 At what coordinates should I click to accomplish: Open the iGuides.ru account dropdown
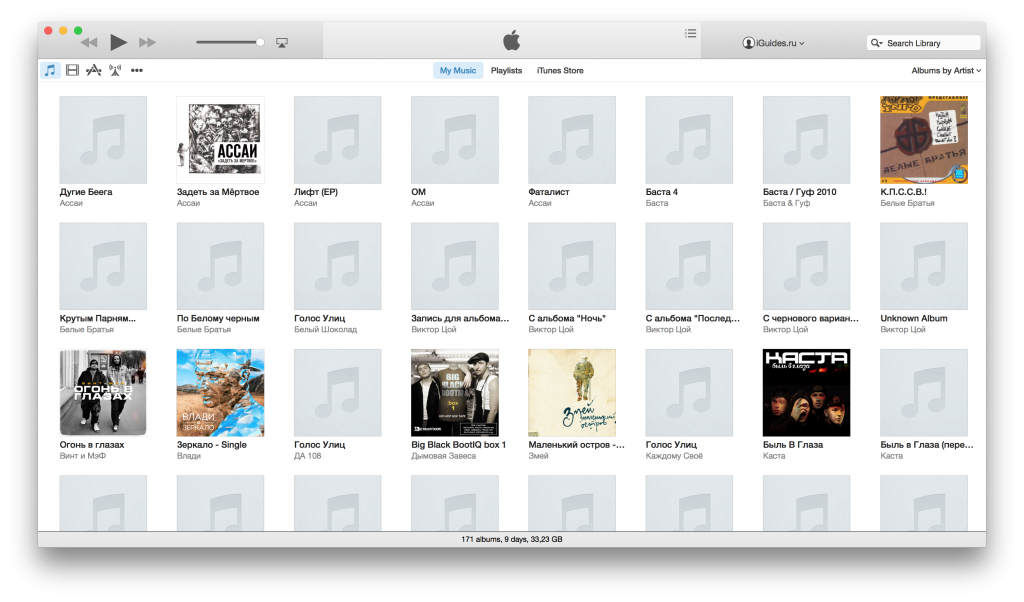(774, 43)
